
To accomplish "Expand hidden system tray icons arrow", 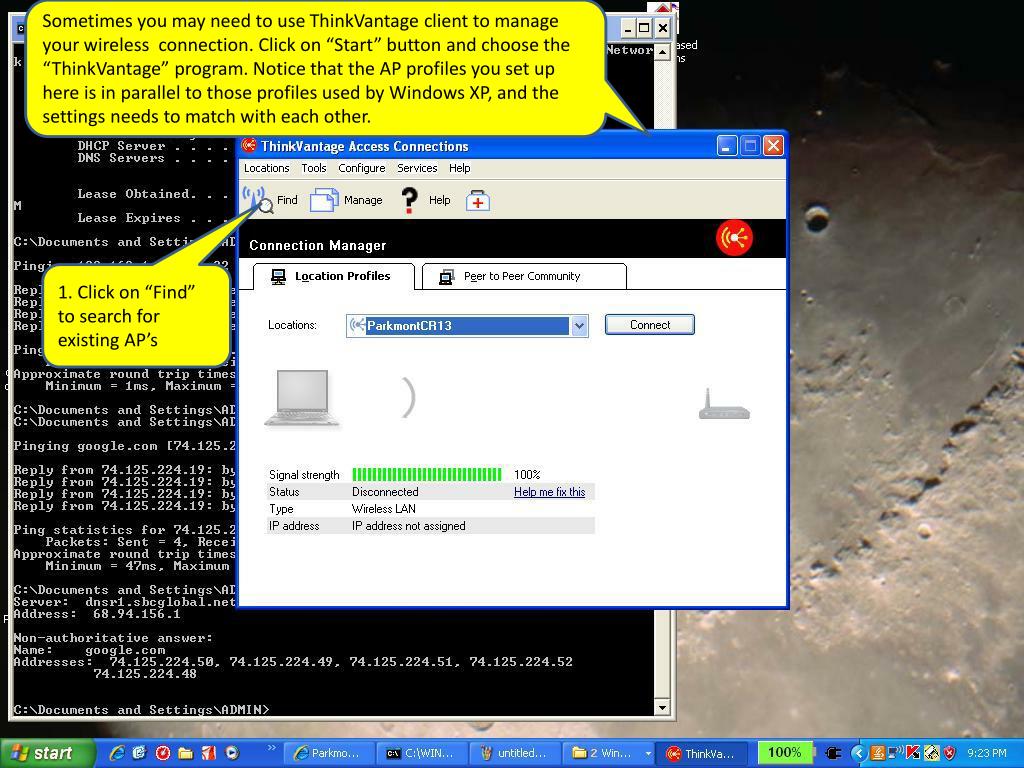I will click(858, 753).
